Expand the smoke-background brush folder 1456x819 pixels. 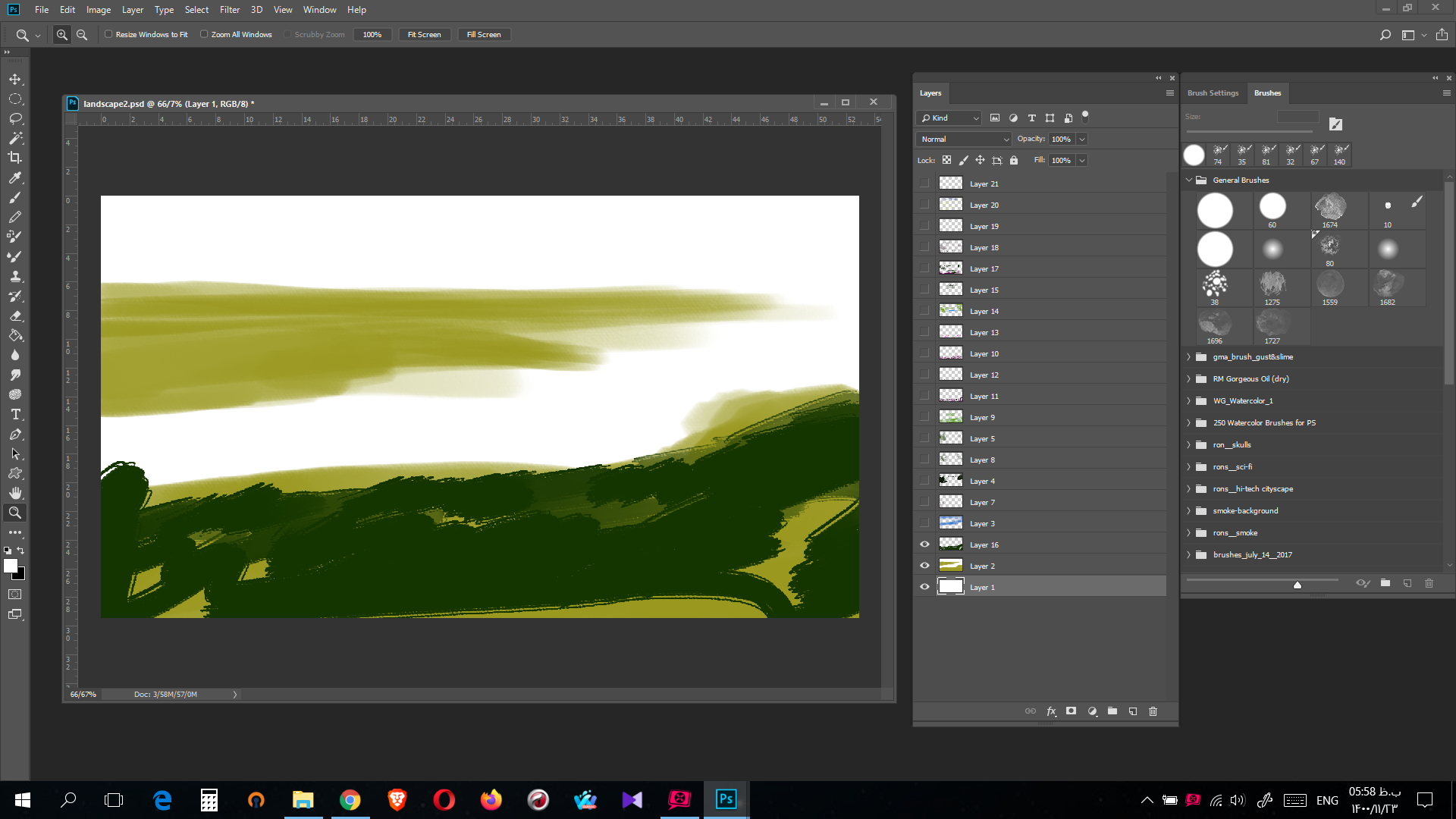point(1189,511)
